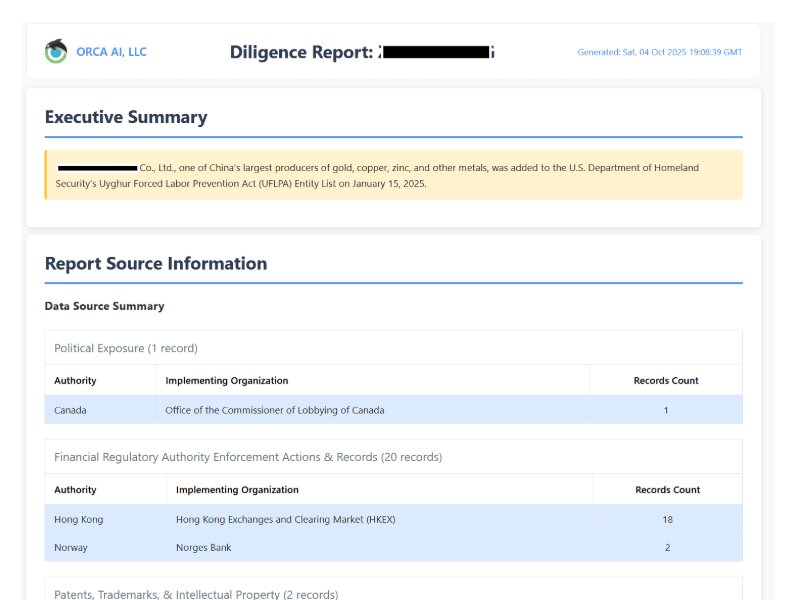Click the Report Source Information heading
Image resolution: width=800 pixels, height=600 pixels.
coord(156,263)
